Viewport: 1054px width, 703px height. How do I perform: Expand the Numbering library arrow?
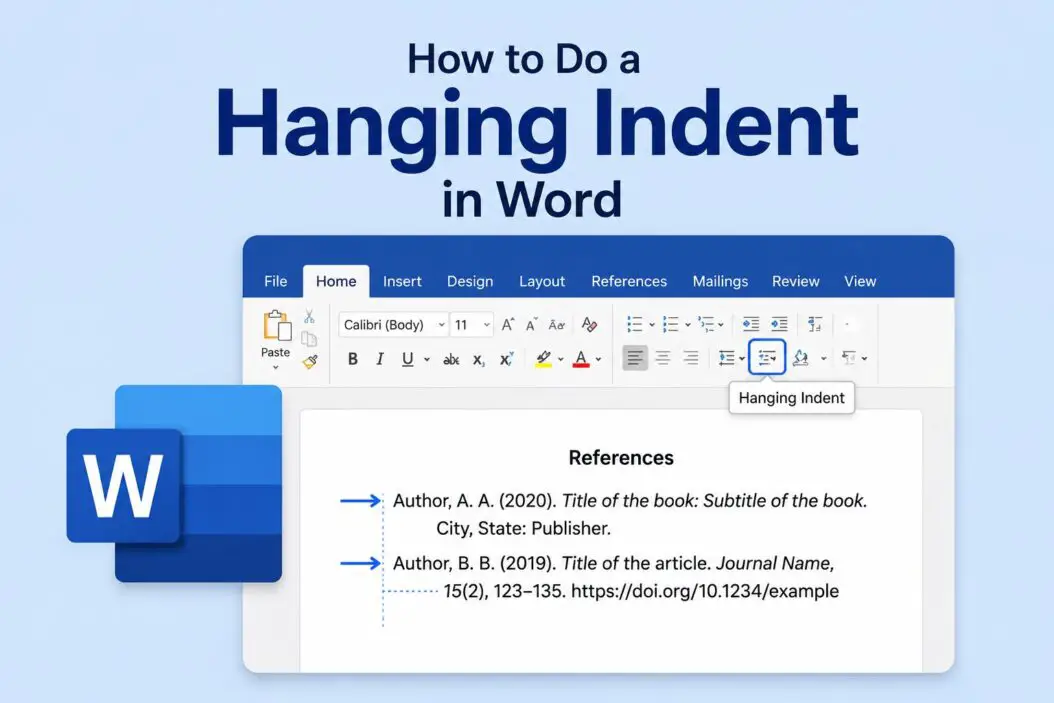688,325
